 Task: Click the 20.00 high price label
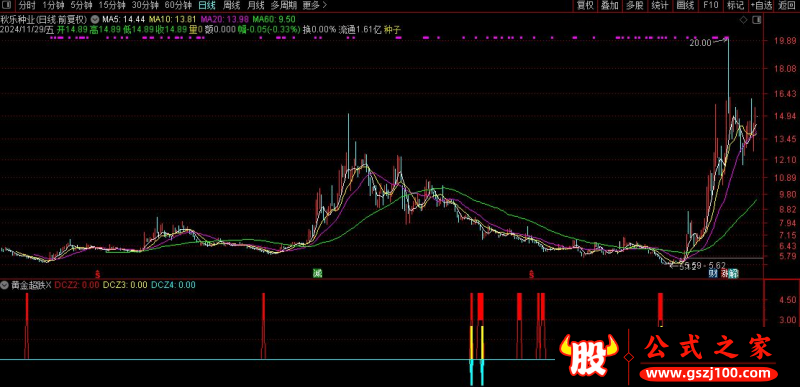[x=699, y=43]
